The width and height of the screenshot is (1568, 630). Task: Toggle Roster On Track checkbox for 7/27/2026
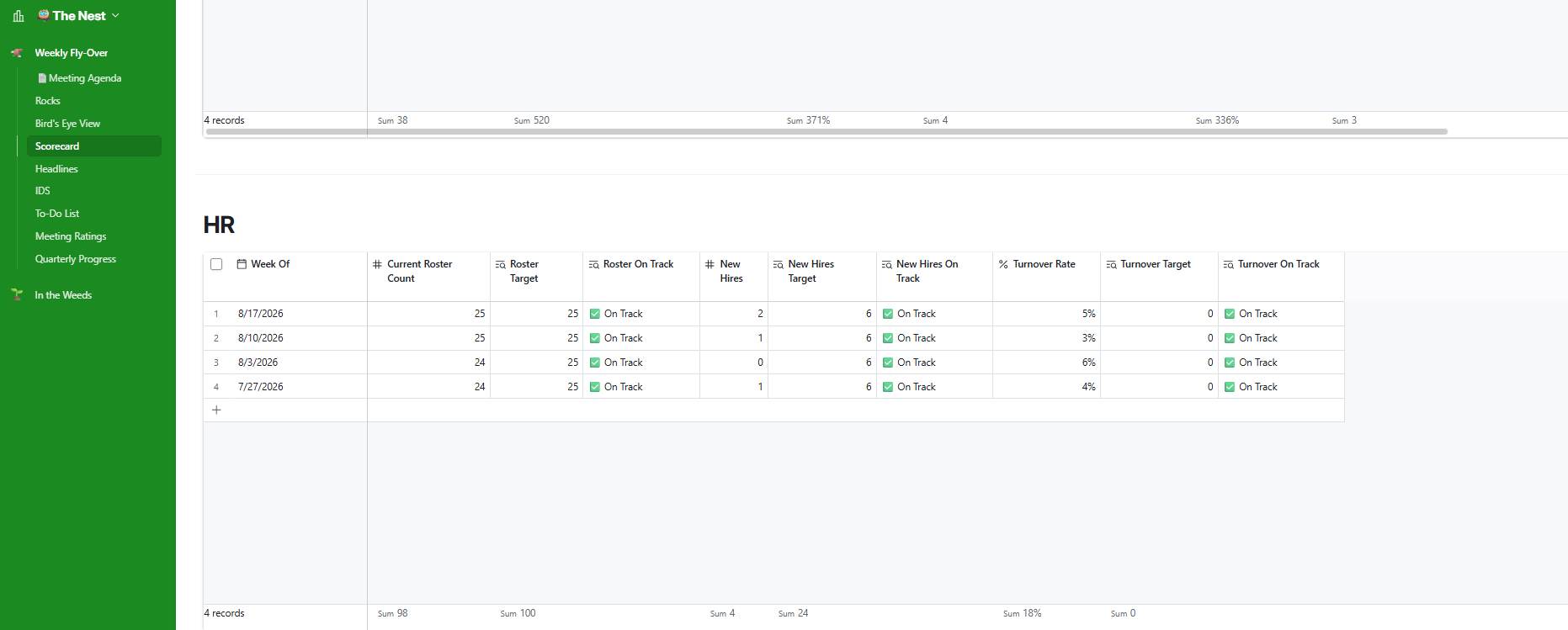coord(595,387)
